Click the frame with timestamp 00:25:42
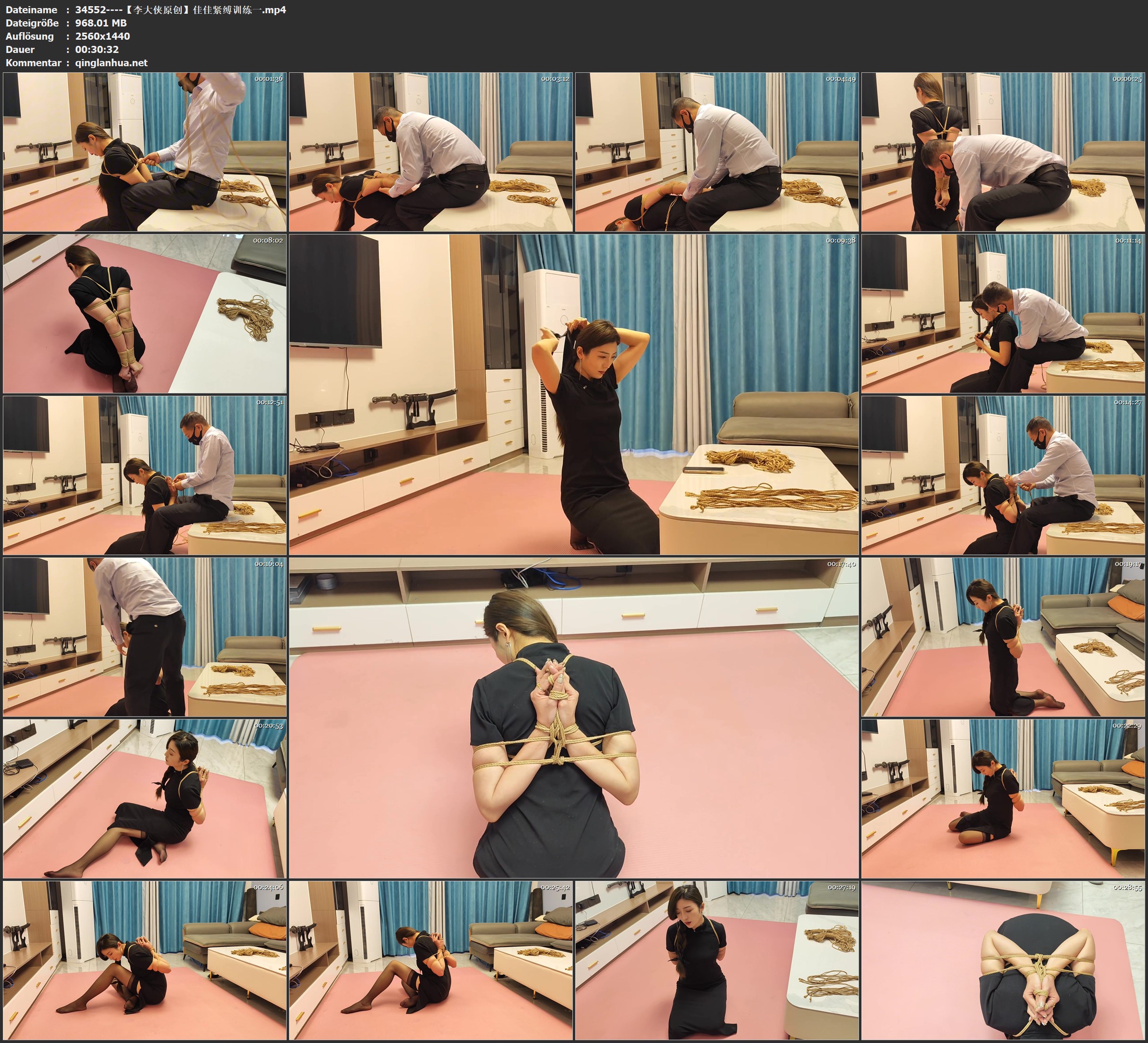 (431, 960)
